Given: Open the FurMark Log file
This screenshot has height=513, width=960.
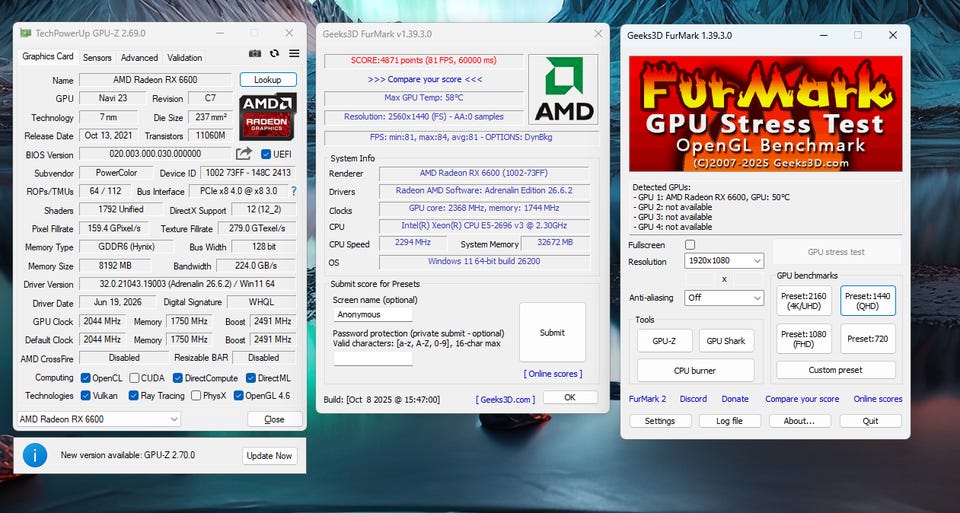Looking at the screenshot, I should tap(729, 421).
